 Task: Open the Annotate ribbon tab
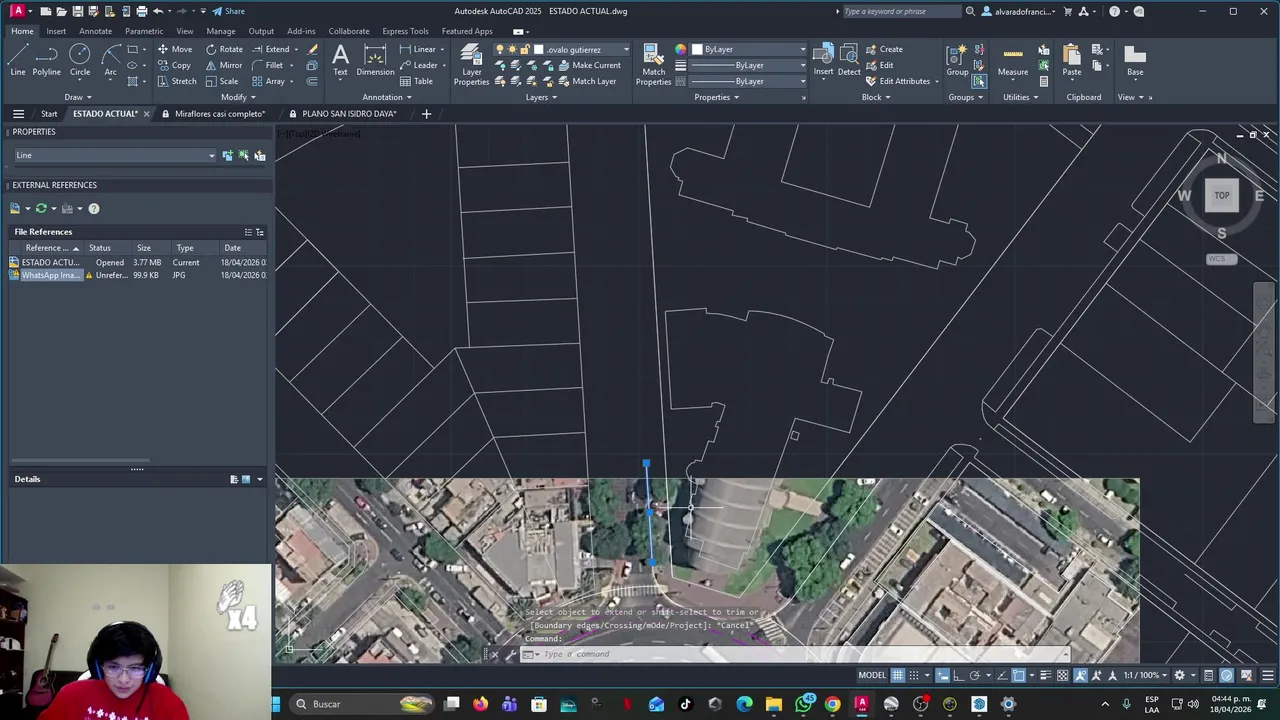(95, 31)
